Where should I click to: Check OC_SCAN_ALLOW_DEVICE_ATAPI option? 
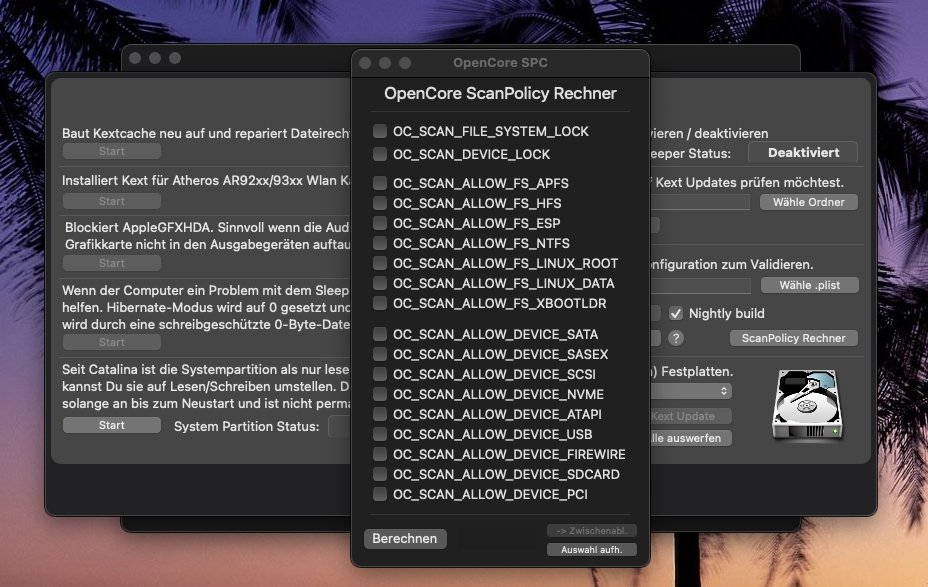tap(380, 414)
